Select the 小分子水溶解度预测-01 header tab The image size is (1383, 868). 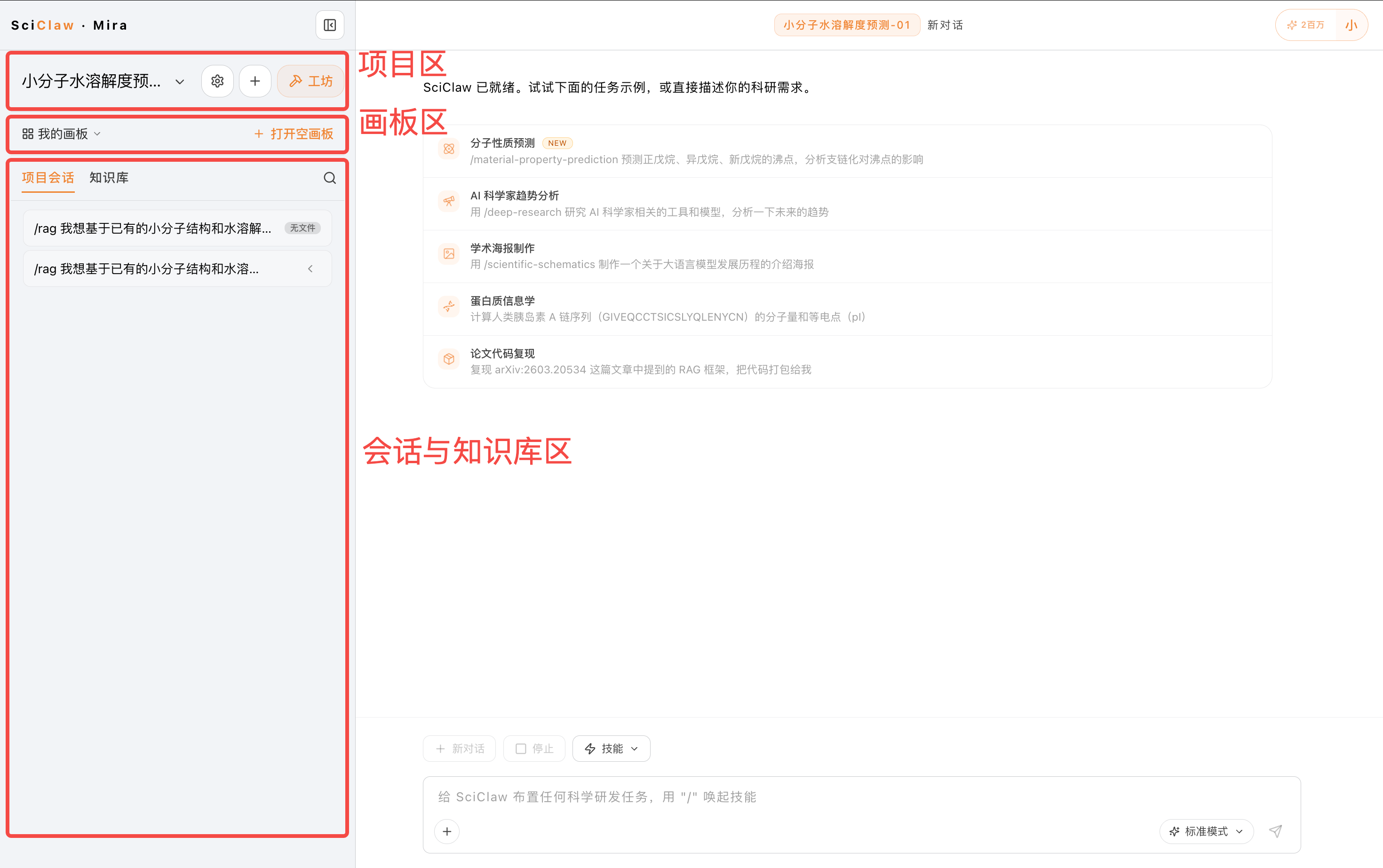(x=847, y=25)
